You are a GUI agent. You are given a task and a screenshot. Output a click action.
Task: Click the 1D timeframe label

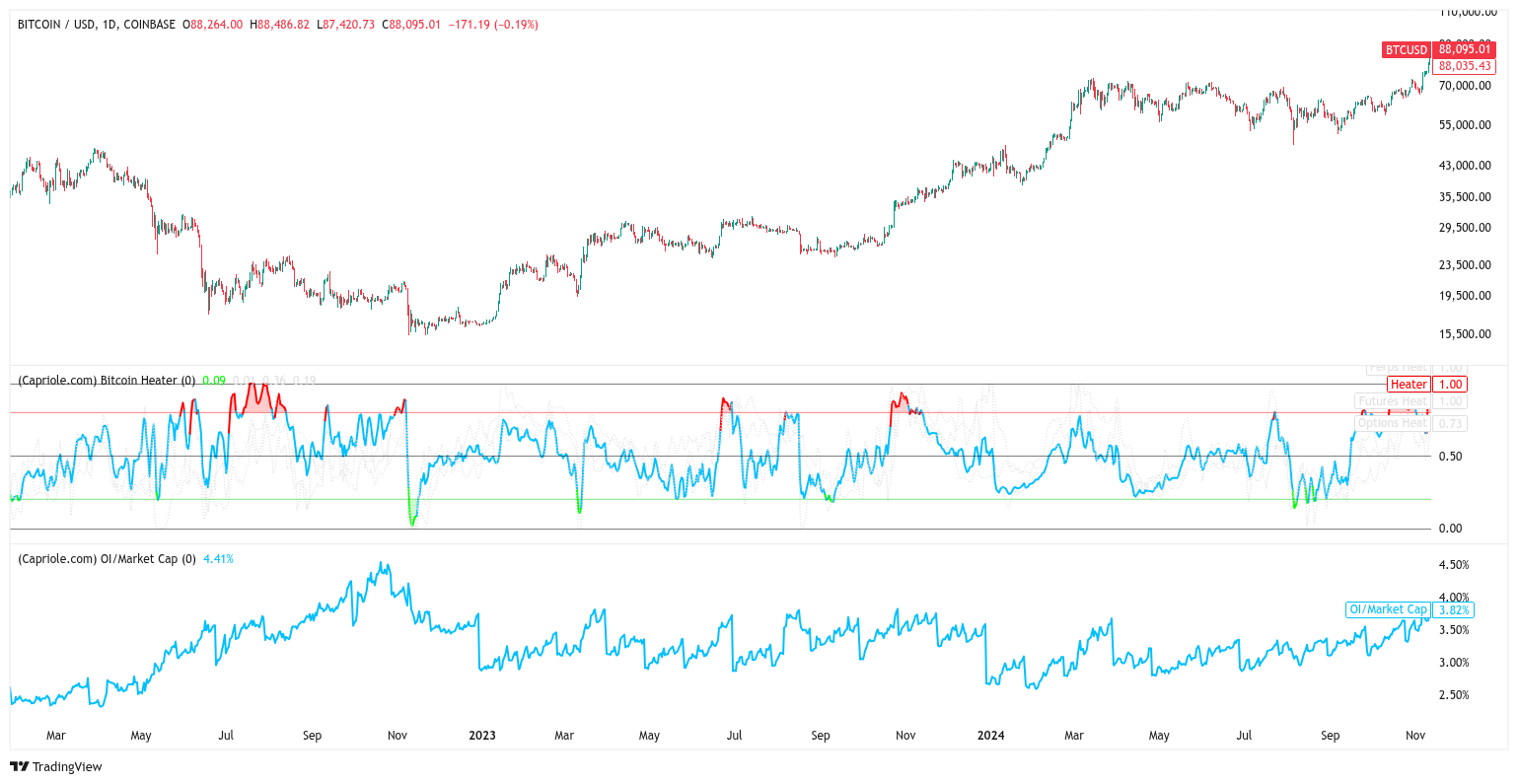[x=108, y=25]
